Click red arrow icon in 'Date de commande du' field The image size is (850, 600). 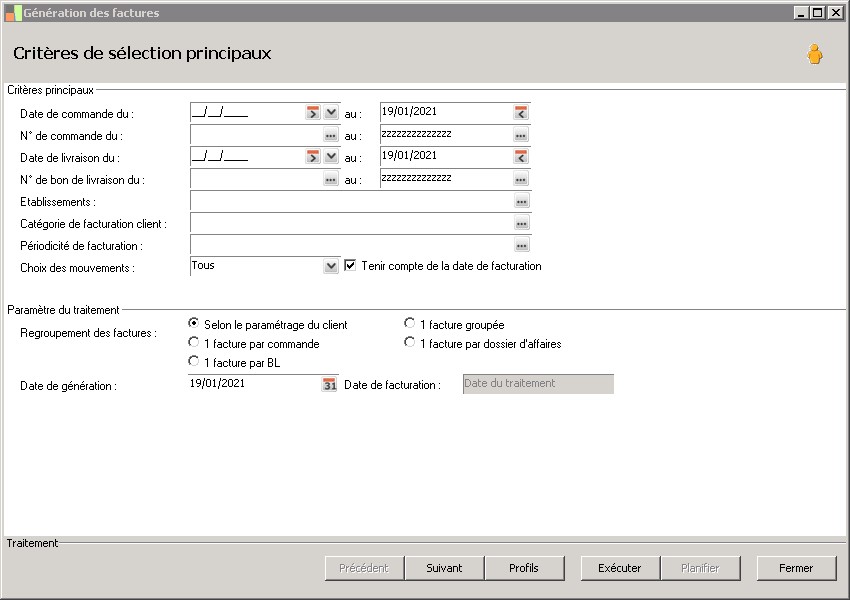point(313,112)
